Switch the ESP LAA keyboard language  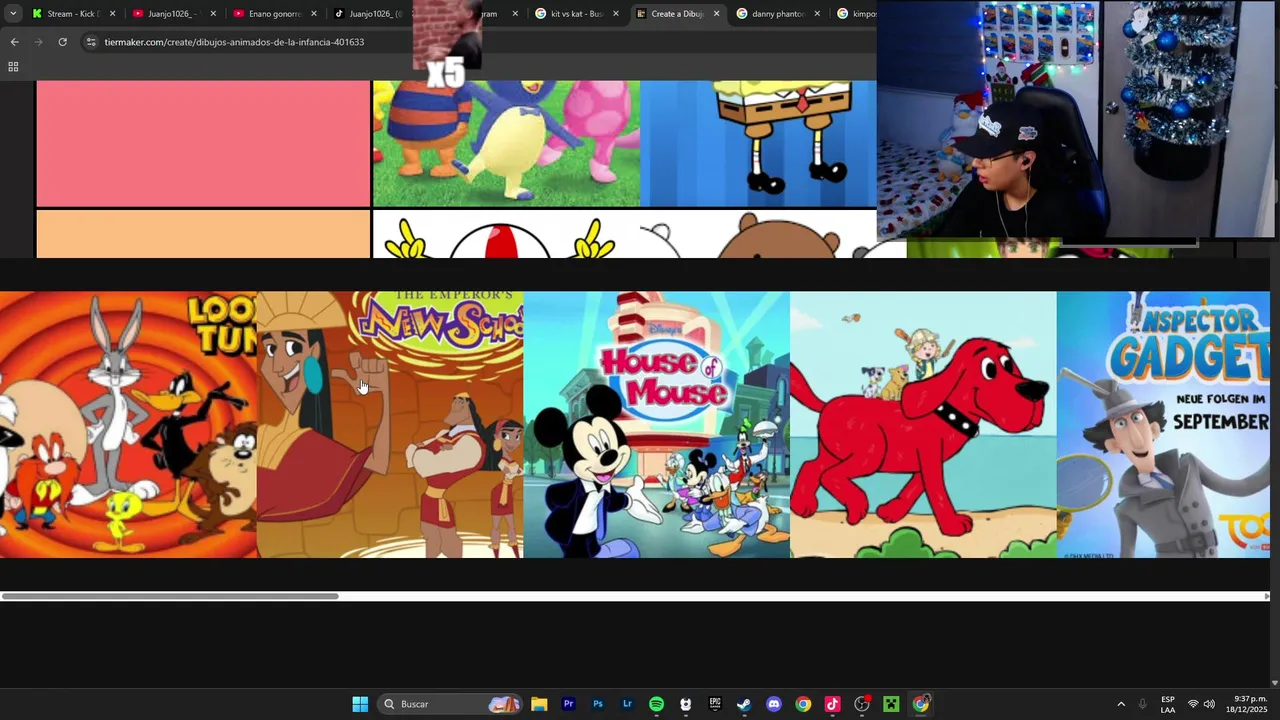[x=1168, y=704]
